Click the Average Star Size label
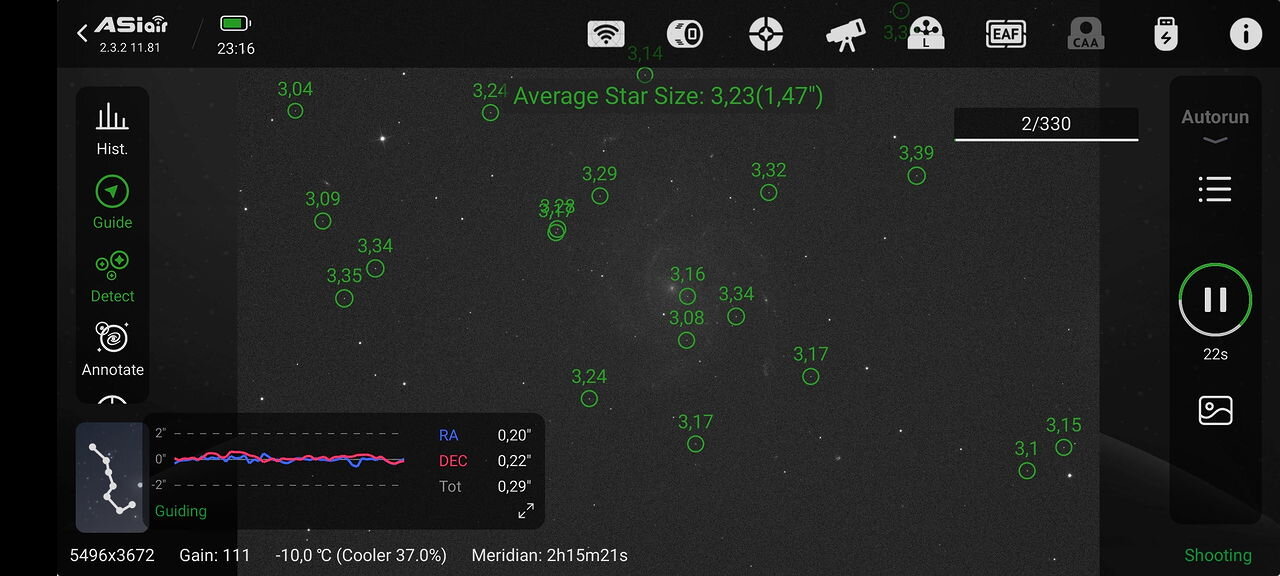Screen dimensions: 1280x576 (668, 96)
